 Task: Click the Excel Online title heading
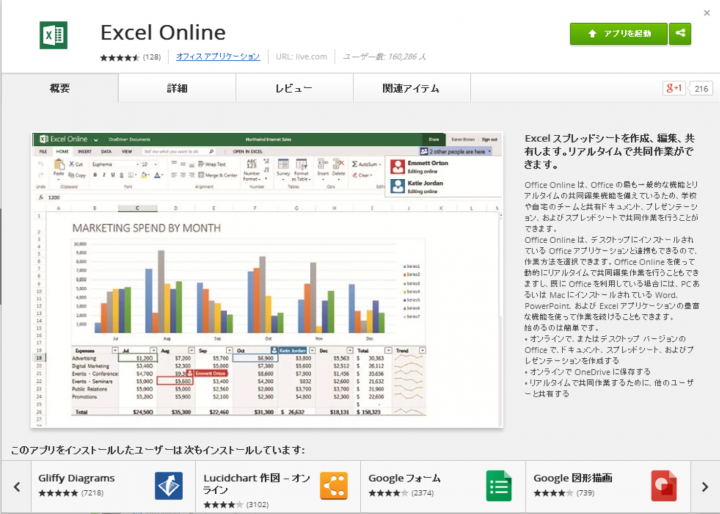coord(163,33)
